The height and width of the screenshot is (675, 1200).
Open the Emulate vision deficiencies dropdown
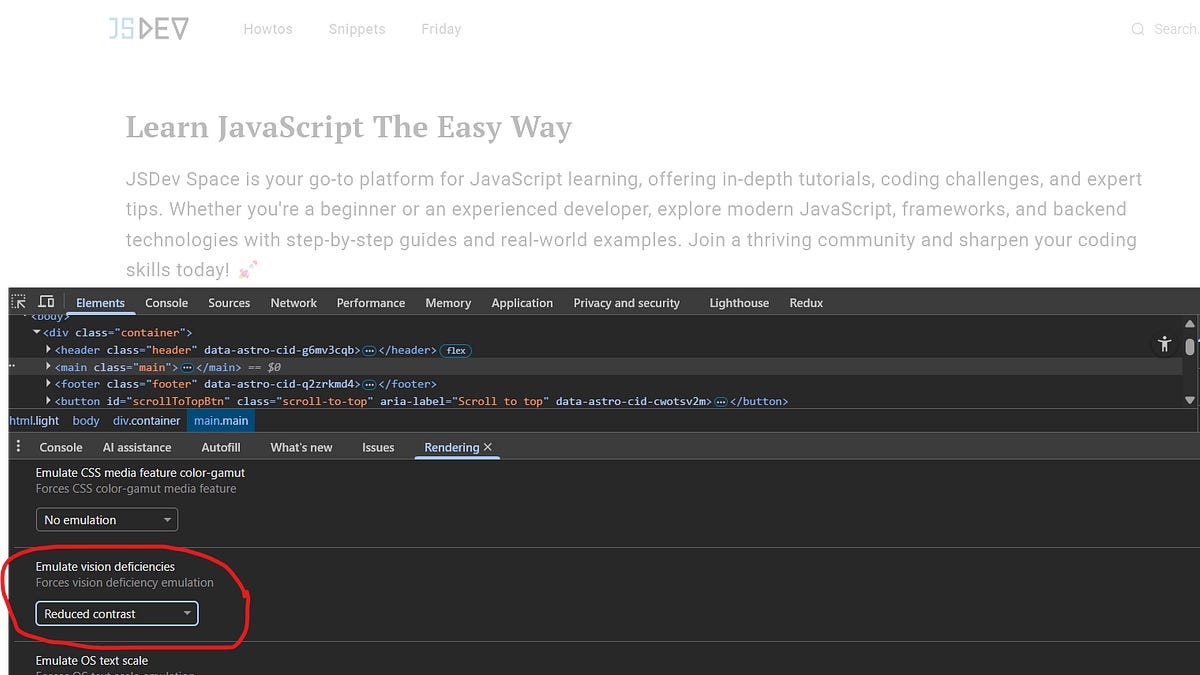coord(115,613)
